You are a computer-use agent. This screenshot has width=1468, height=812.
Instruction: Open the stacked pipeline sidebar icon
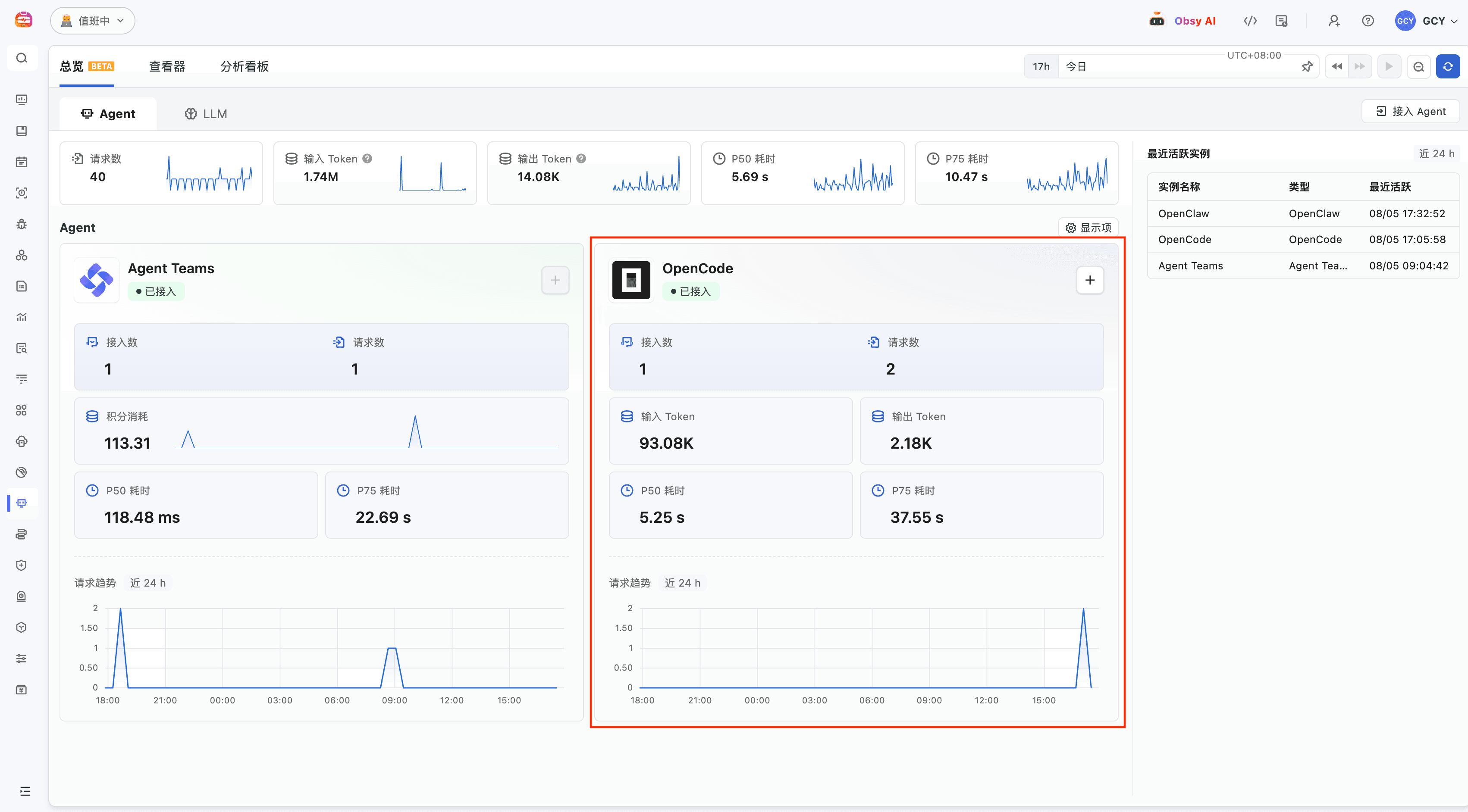point(22,534)
